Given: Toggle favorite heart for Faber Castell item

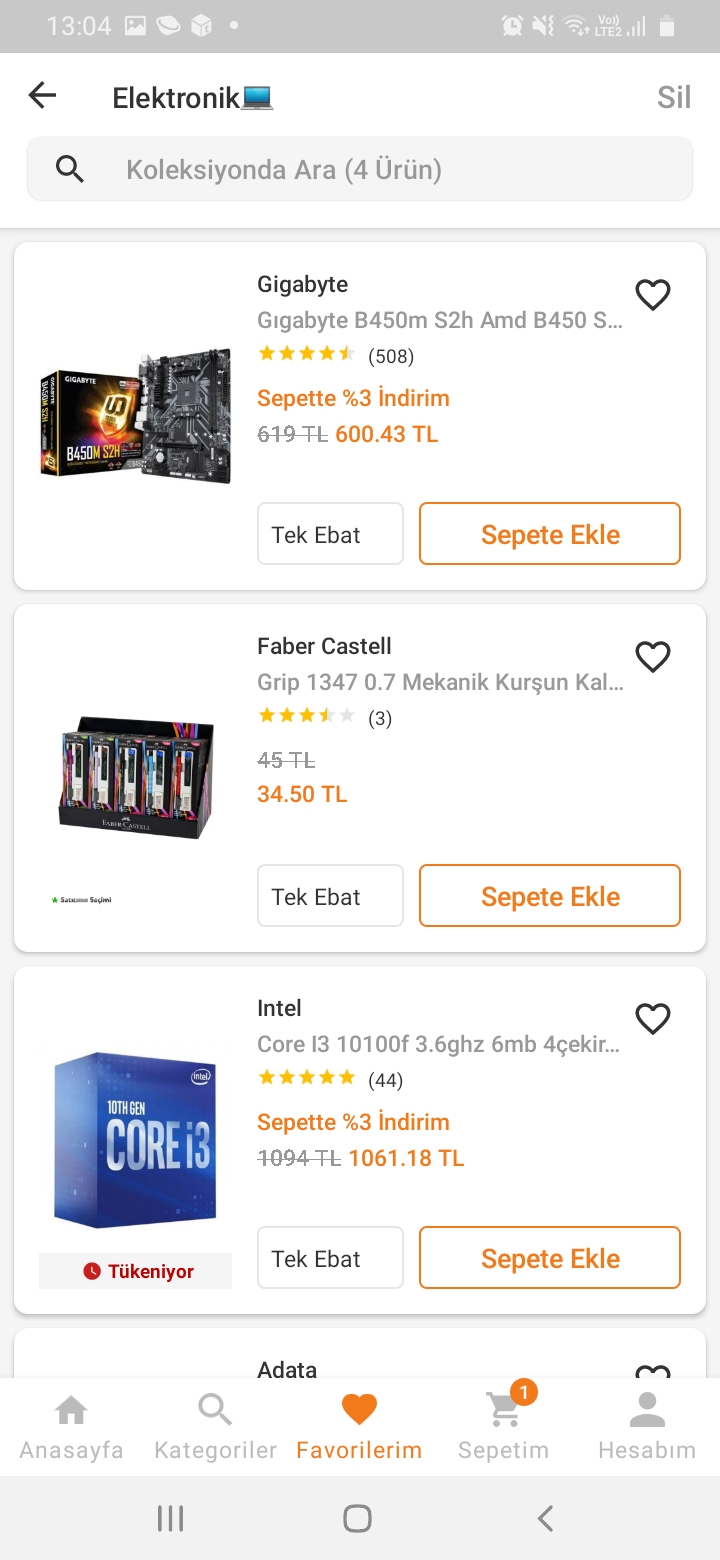Looking at the screenshot, I should pos(653,657).
